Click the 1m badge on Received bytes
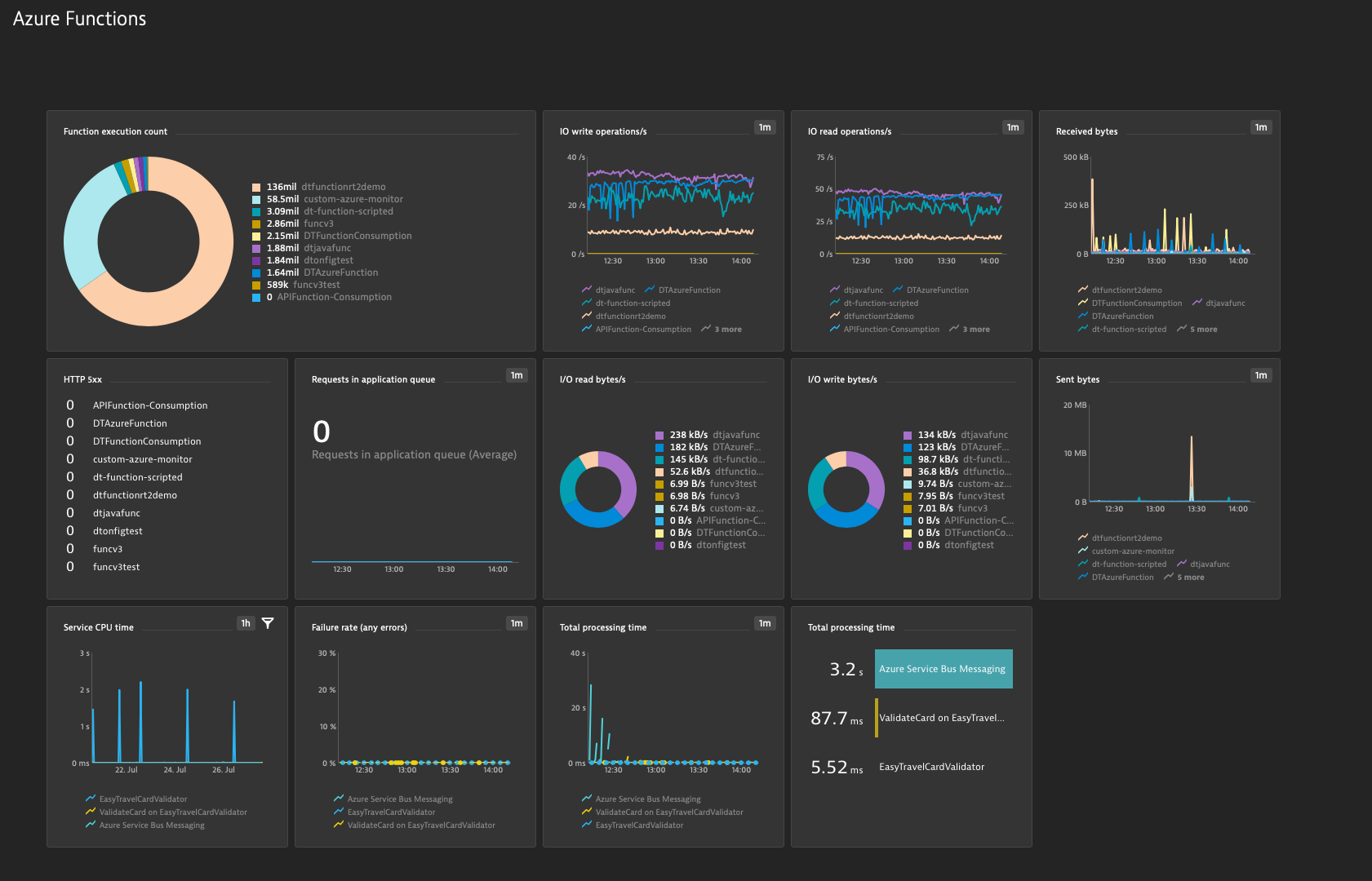 click(1261, 127)
